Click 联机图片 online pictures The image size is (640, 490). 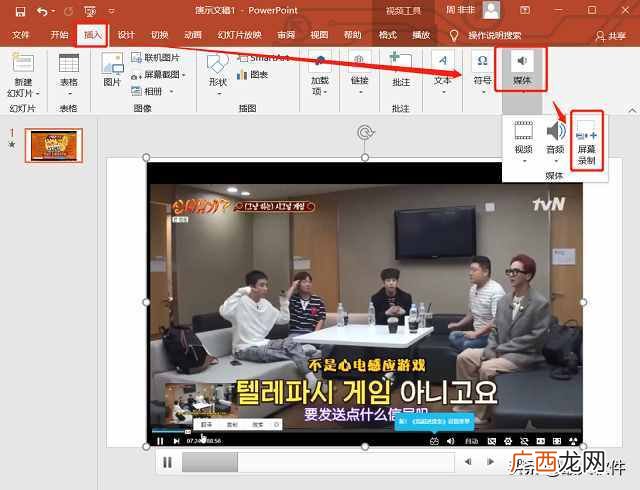[x=156, y=58]
